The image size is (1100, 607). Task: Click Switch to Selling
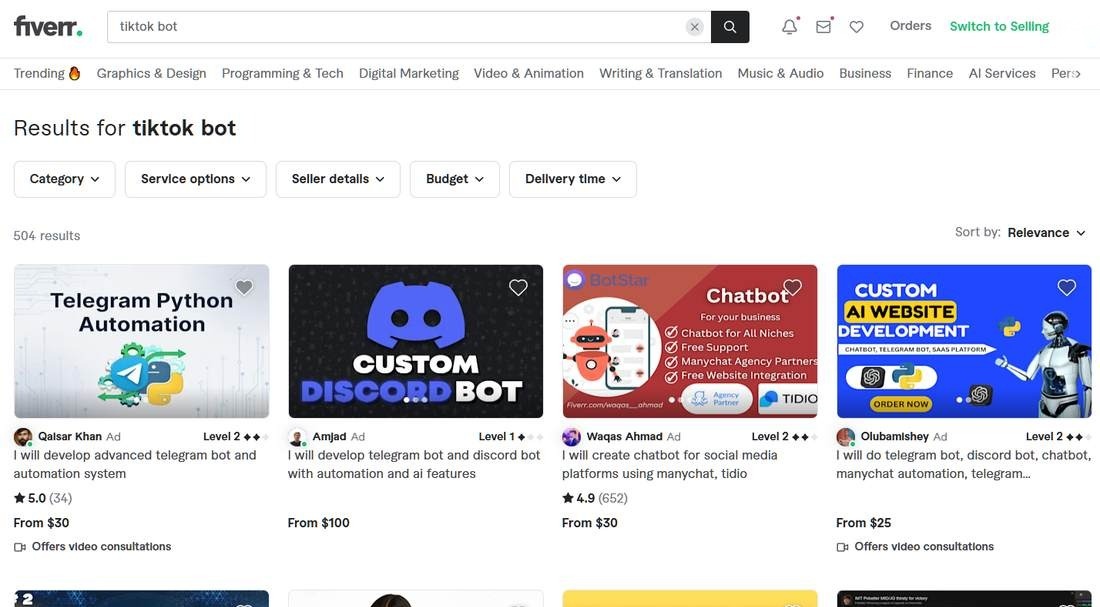click(999, 27)
